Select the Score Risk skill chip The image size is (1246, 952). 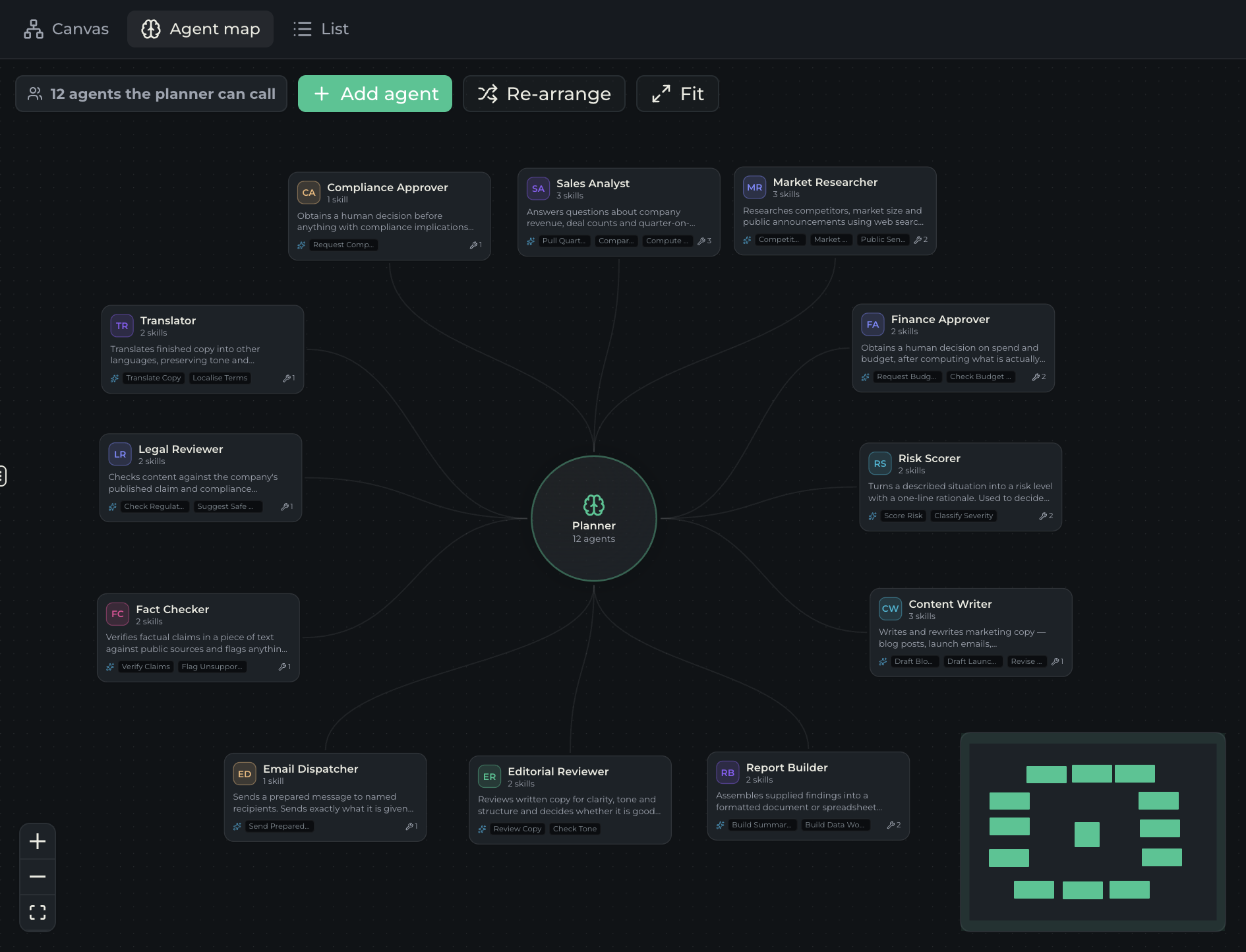pyautogui.click(x=903, y=516)
